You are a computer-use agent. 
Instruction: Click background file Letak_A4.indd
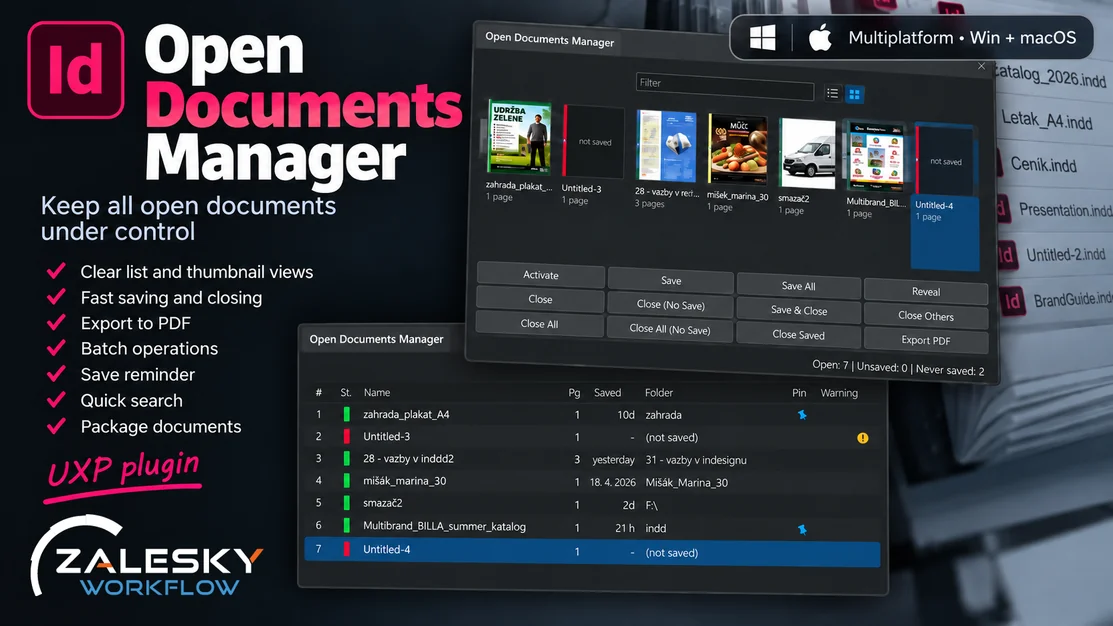1046,121
